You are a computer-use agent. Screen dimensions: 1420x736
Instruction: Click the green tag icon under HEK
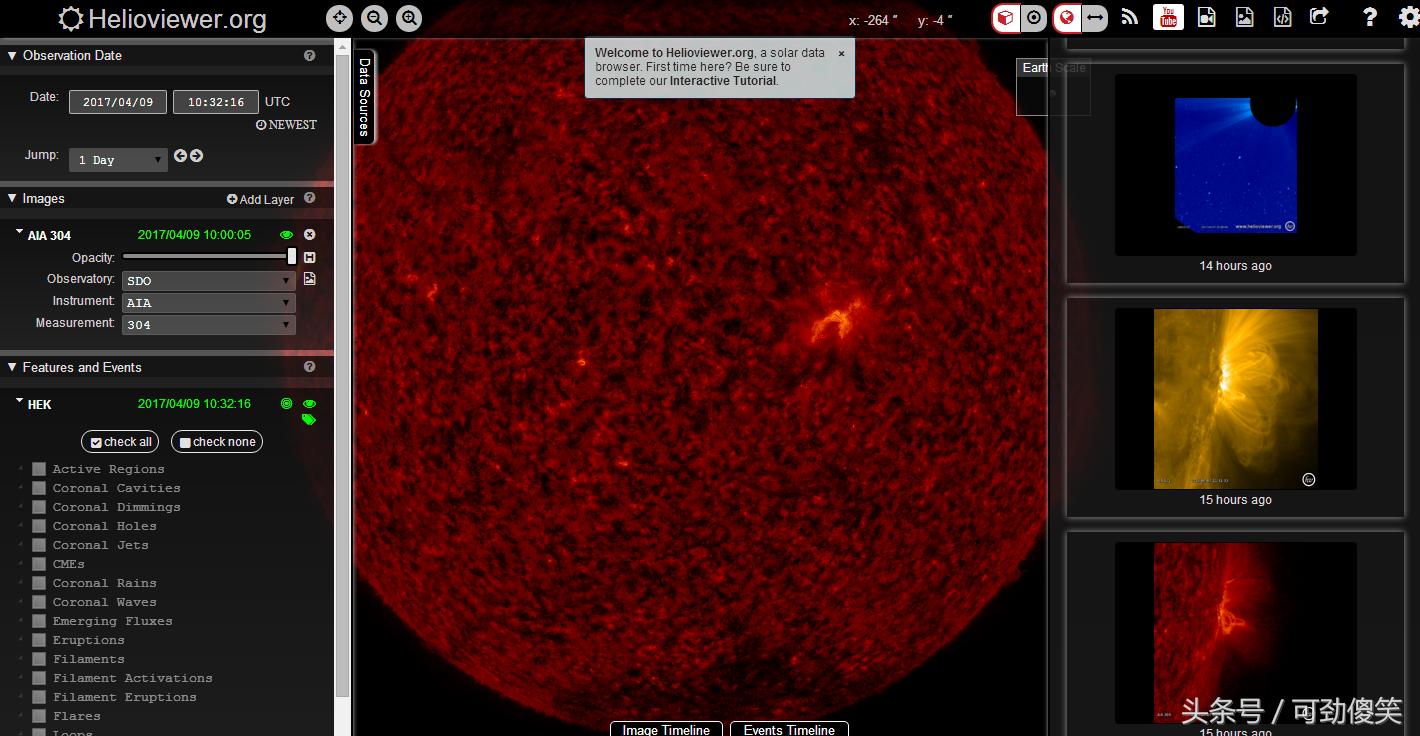[x=309, y=419]
